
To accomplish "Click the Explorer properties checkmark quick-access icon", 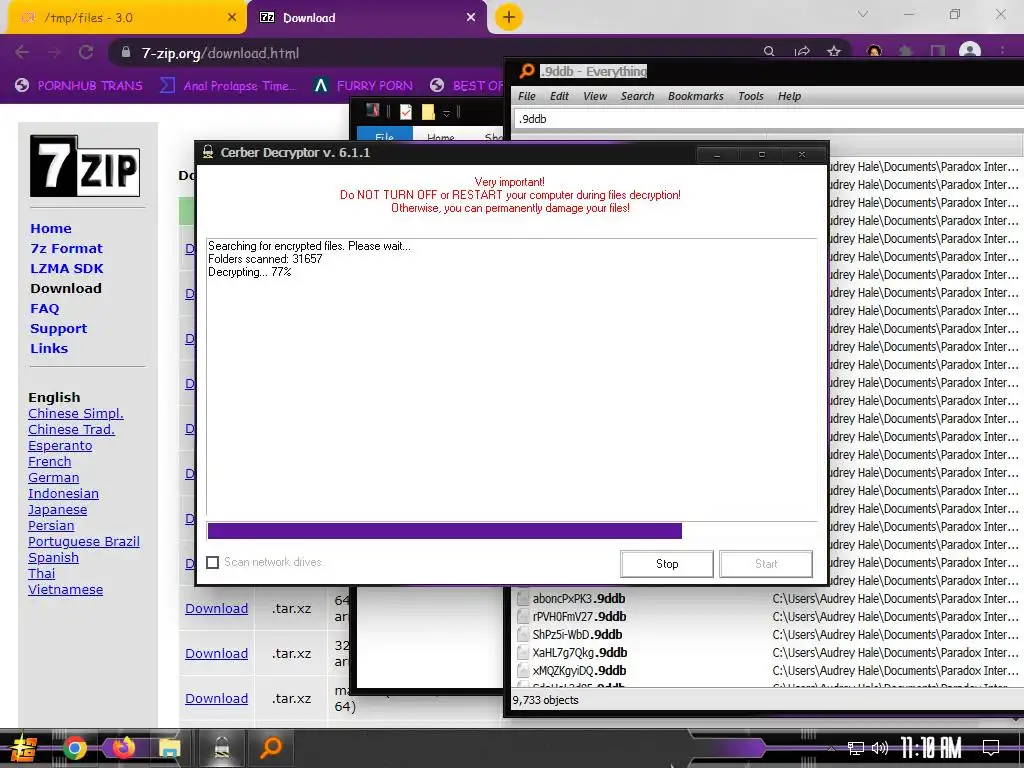I will (x=406, y=112).
